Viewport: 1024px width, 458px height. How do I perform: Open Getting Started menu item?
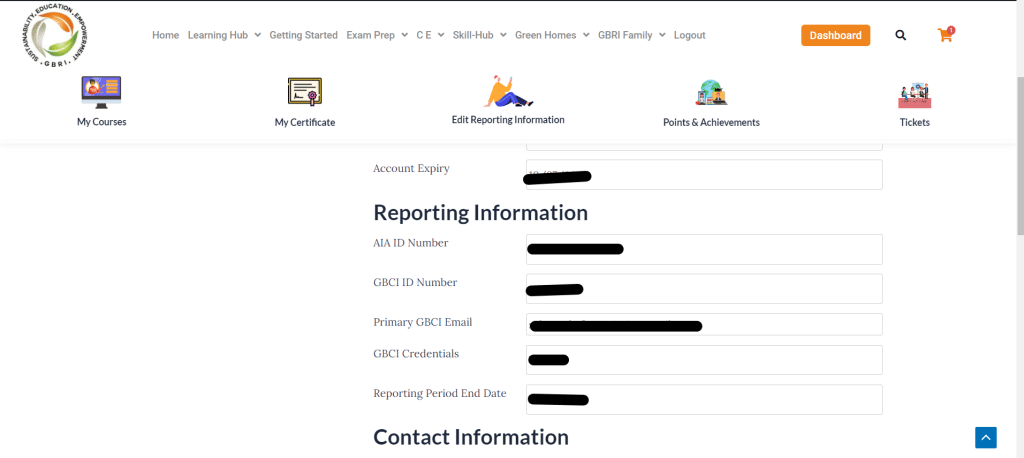304,35
